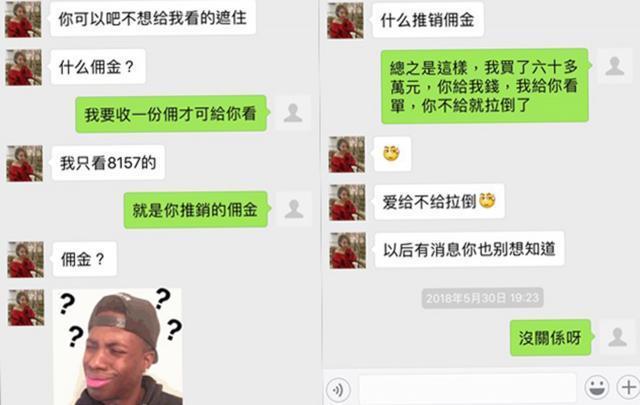The height and width of the screenshot is (405, 640).
Task: Select the 爱给不给拉倒 message bubble
Action: (439, 202)
